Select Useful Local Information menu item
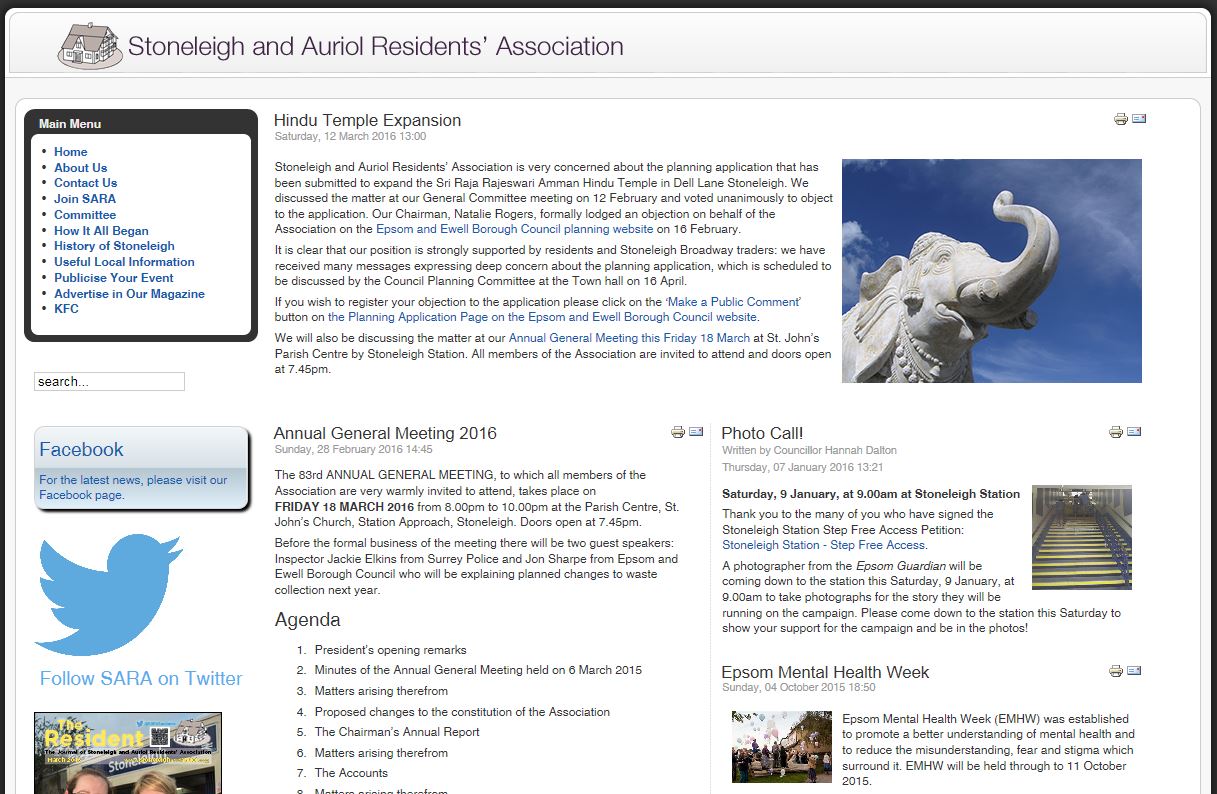The height and width of the screenshot is (794, 1217). (x=124, y=262)
